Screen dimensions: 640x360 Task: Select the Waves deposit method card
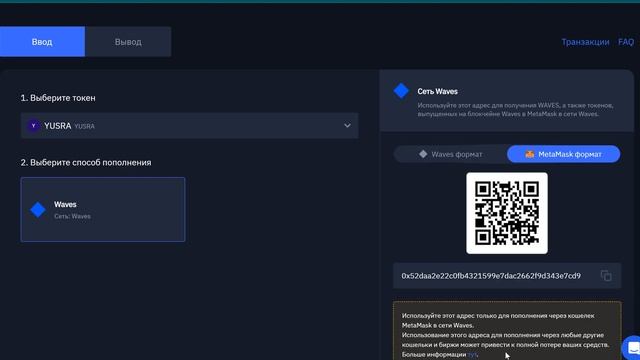[x=103, y=209]
